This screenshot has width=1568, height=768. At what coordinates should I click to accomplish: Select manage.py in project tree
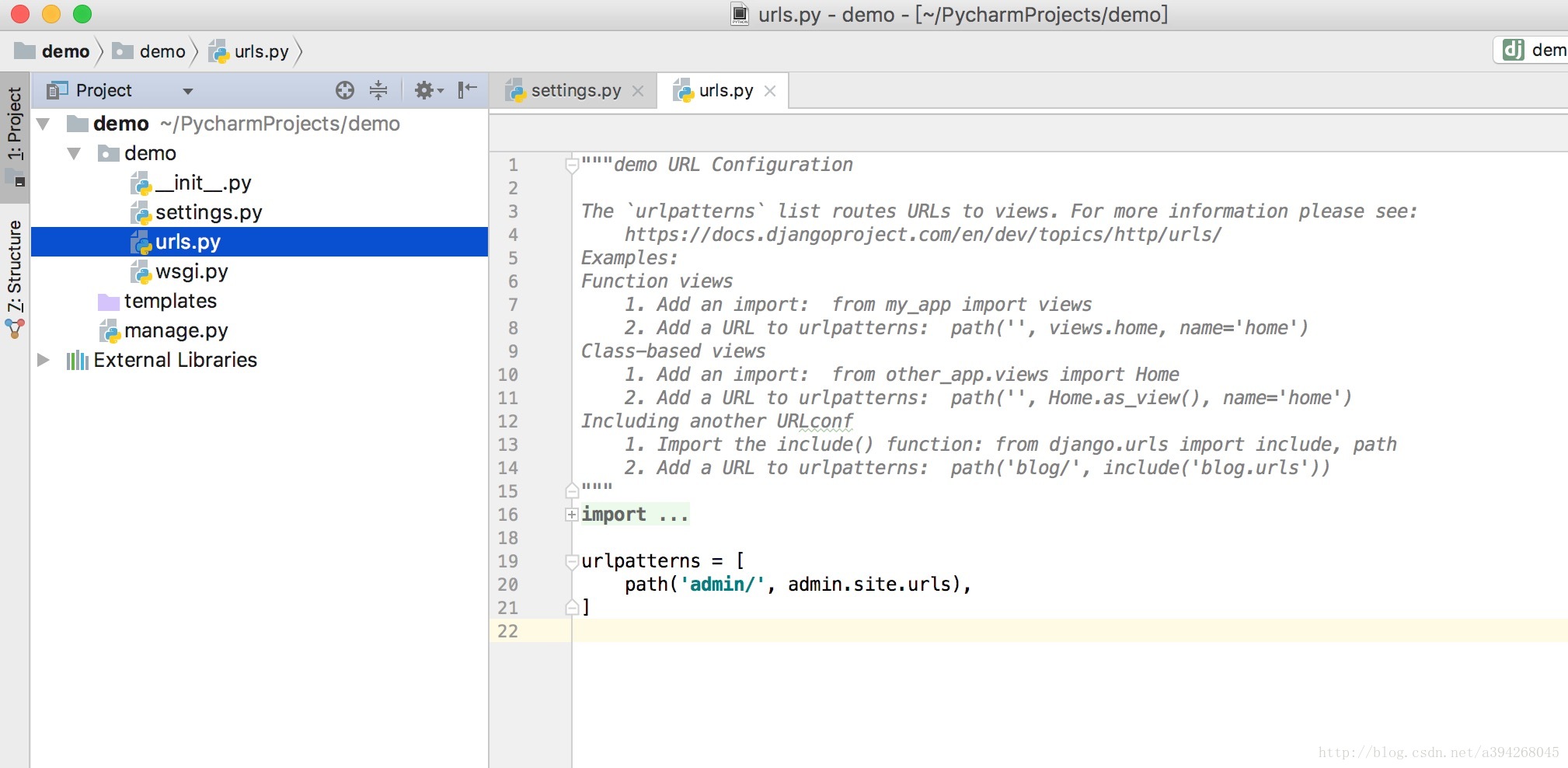tap(260, 330)
